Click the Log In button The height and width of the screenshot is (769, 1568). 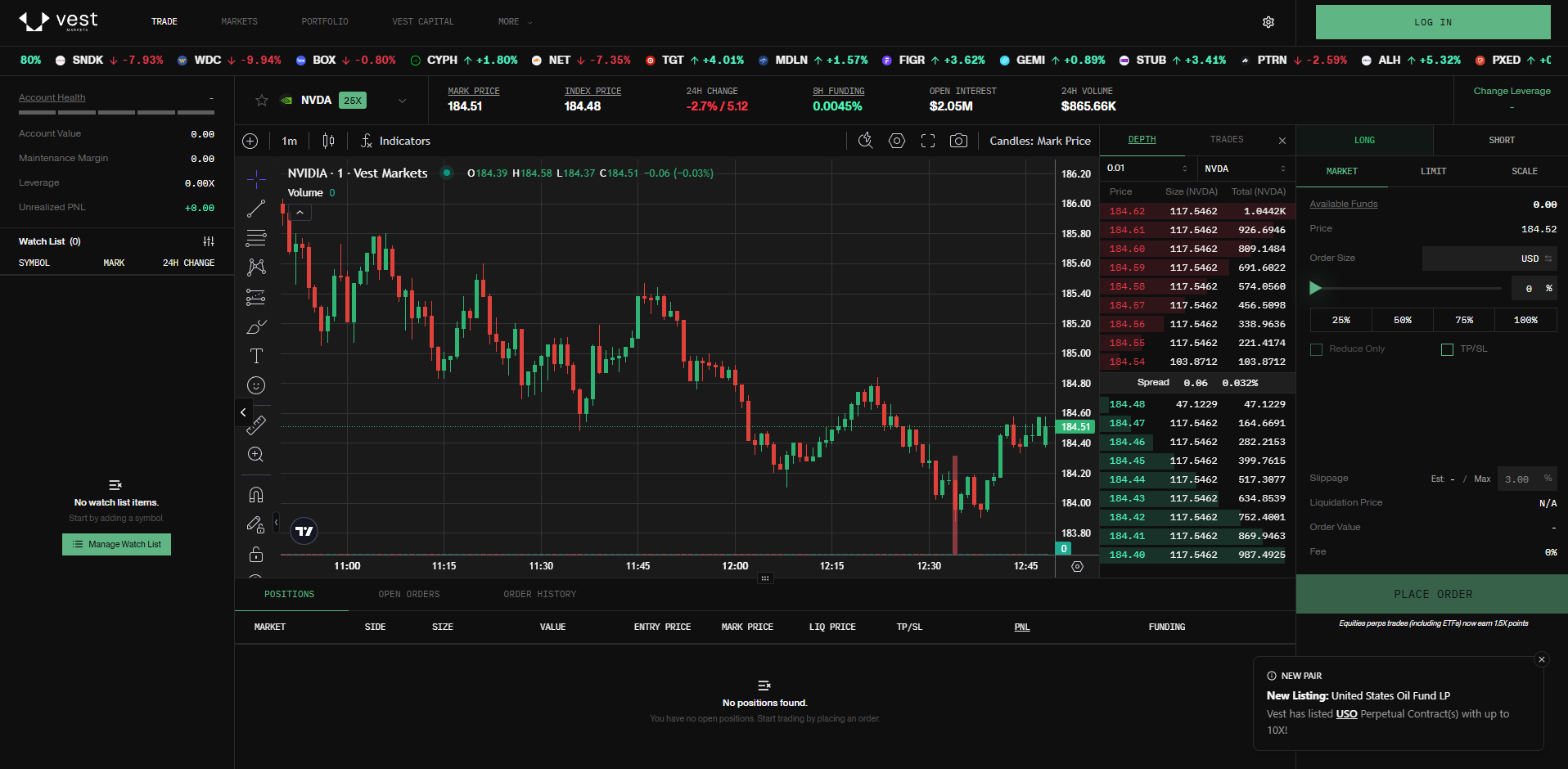1433,22
